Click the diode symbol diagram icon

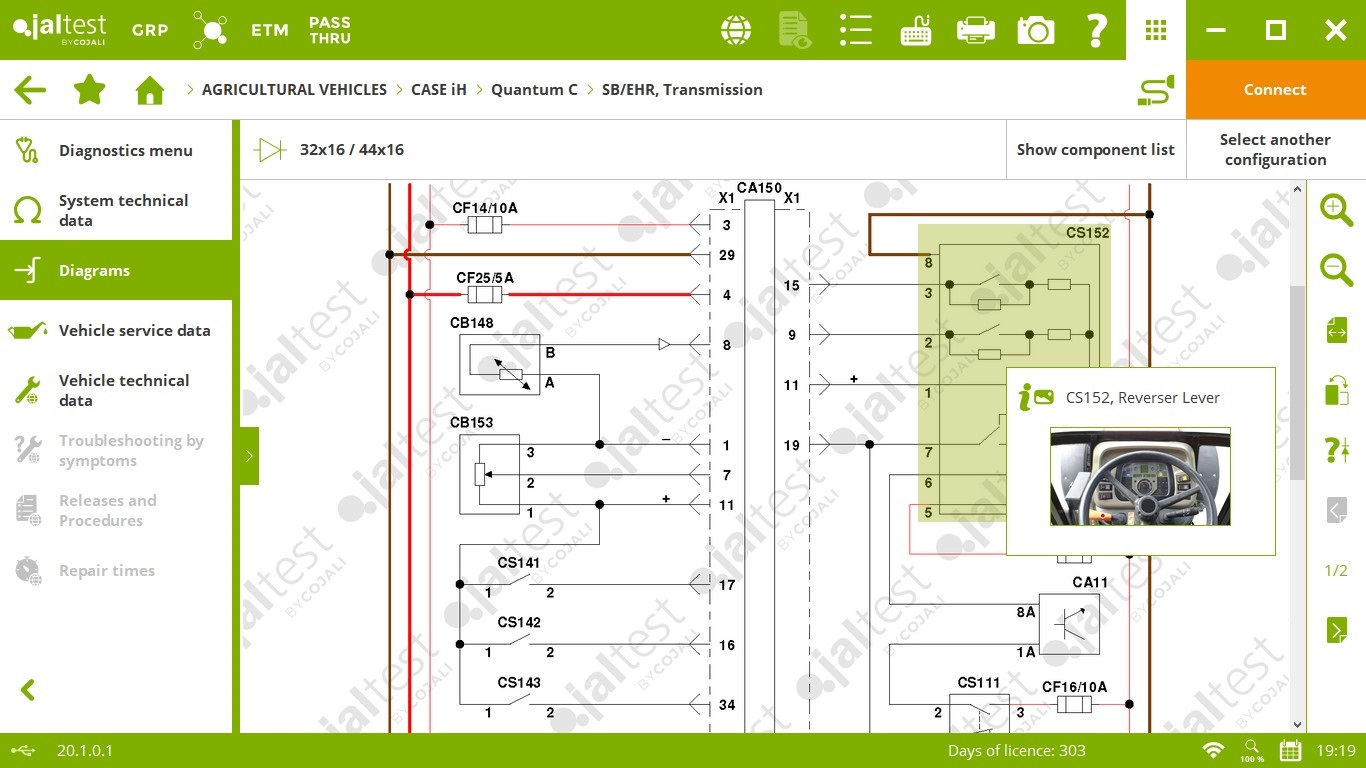(270, 150)
